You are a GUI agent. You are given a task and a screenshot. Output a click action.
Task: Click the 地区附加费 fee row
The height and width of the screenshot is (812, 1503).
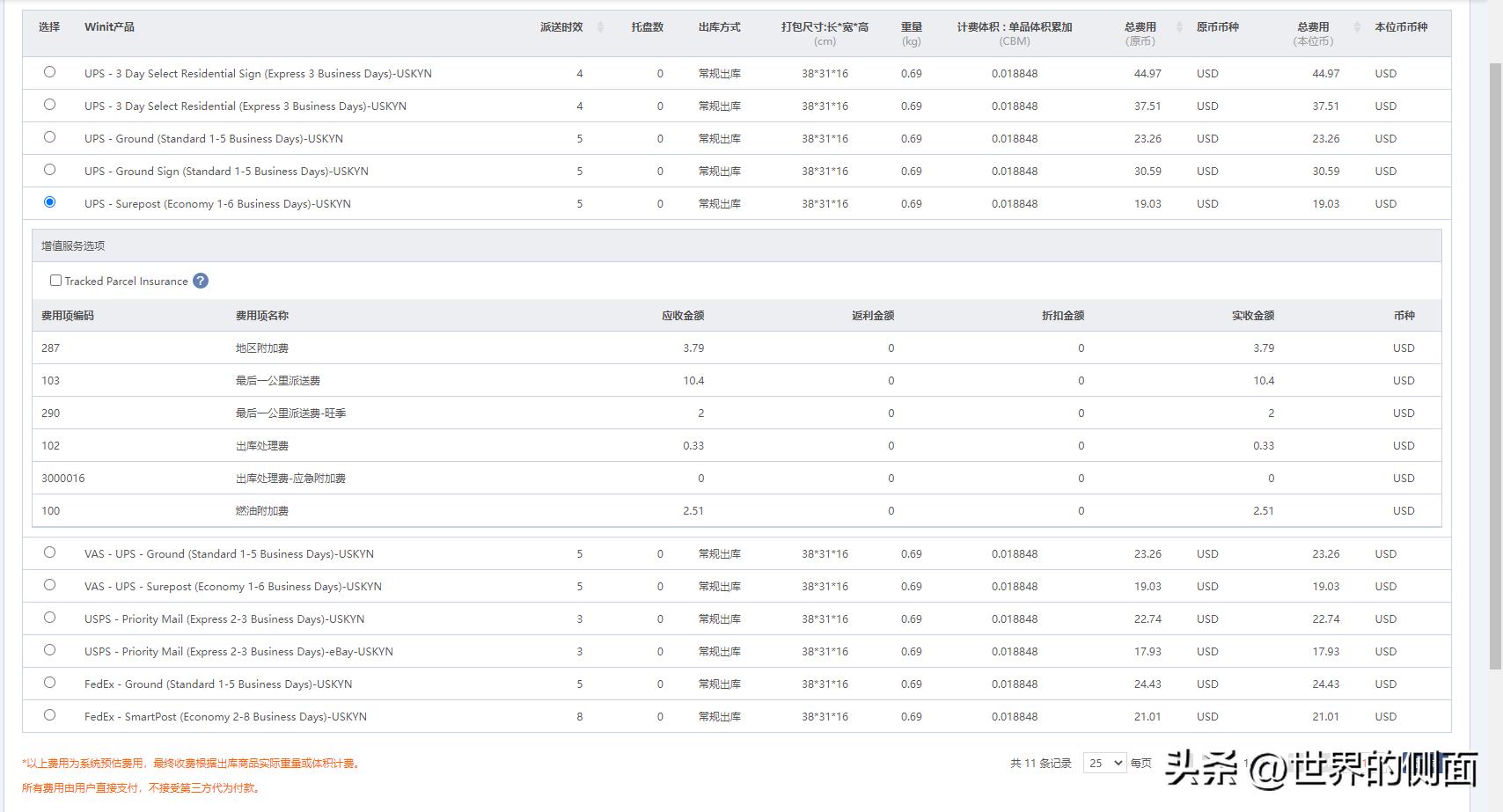(x=261, y=348)
